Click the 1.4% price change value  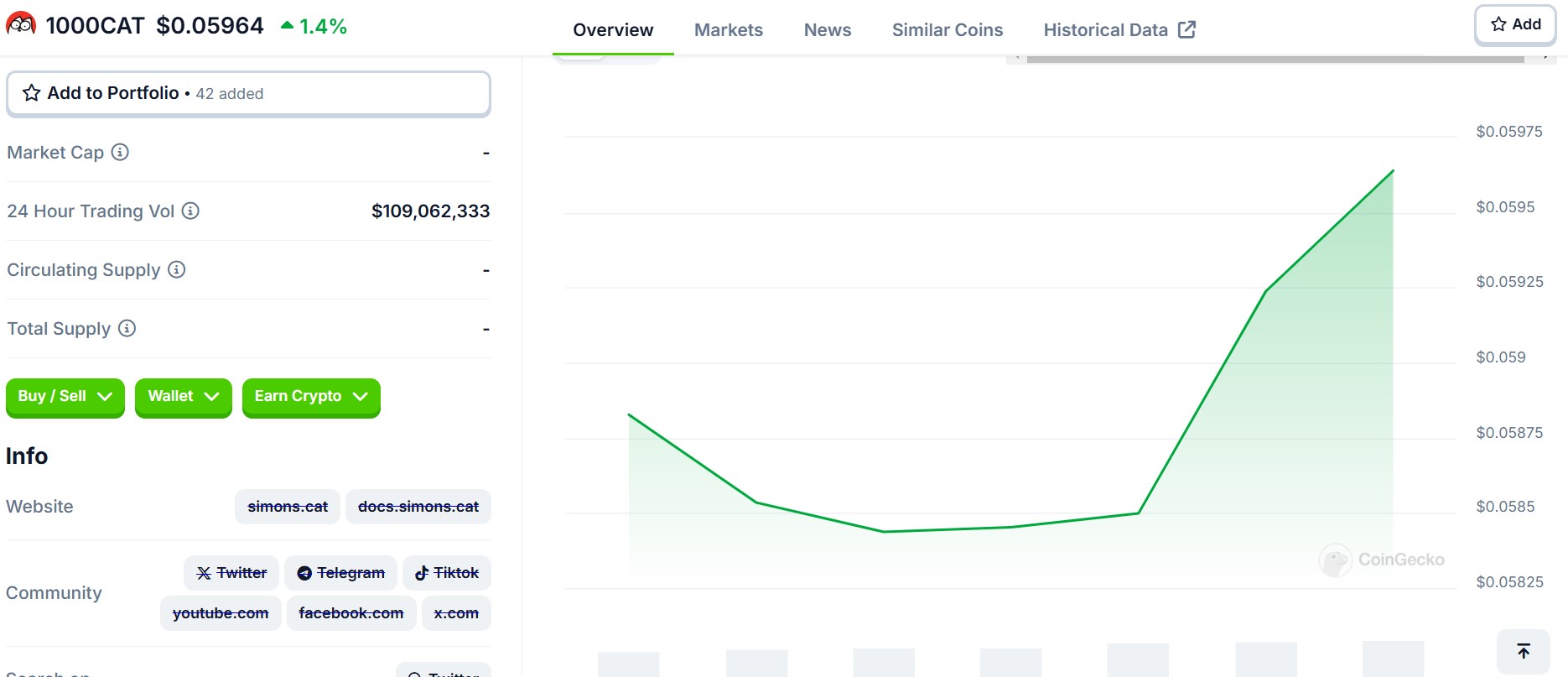[x=323, y=26]
